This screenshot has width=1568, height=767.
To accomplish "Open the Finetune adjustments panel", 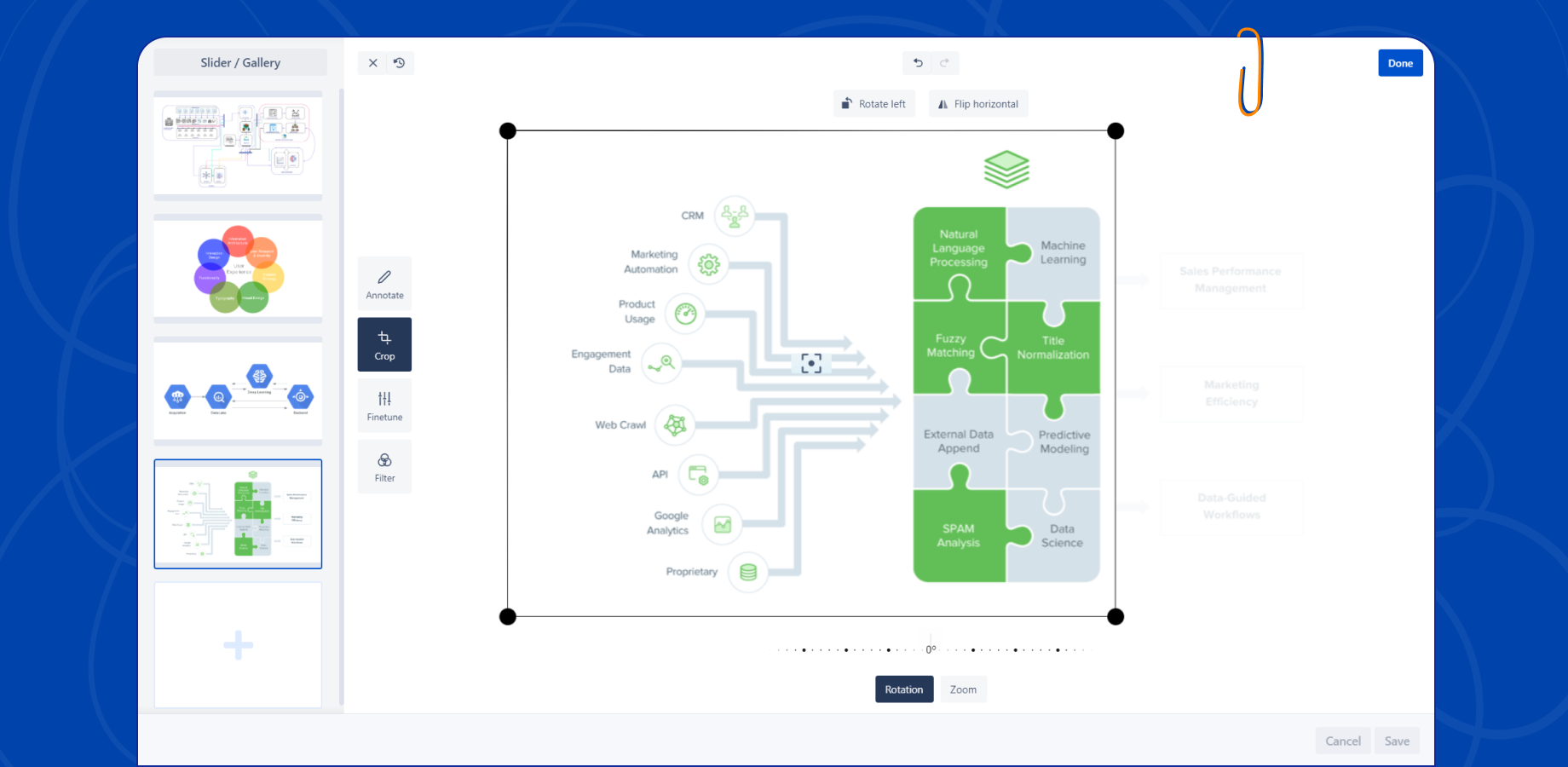I will point(384,405).
